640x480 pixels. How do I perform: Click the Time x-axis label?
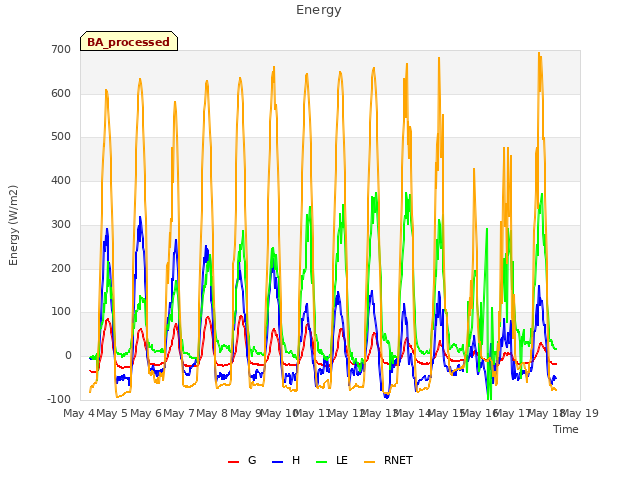tap(566, 429)
